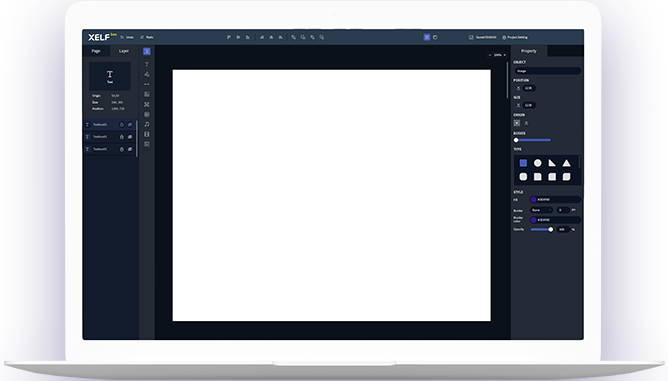668x381 pixels.
Task: Click the active selection tool at sidebar top
Action: [x=147, y=52]
